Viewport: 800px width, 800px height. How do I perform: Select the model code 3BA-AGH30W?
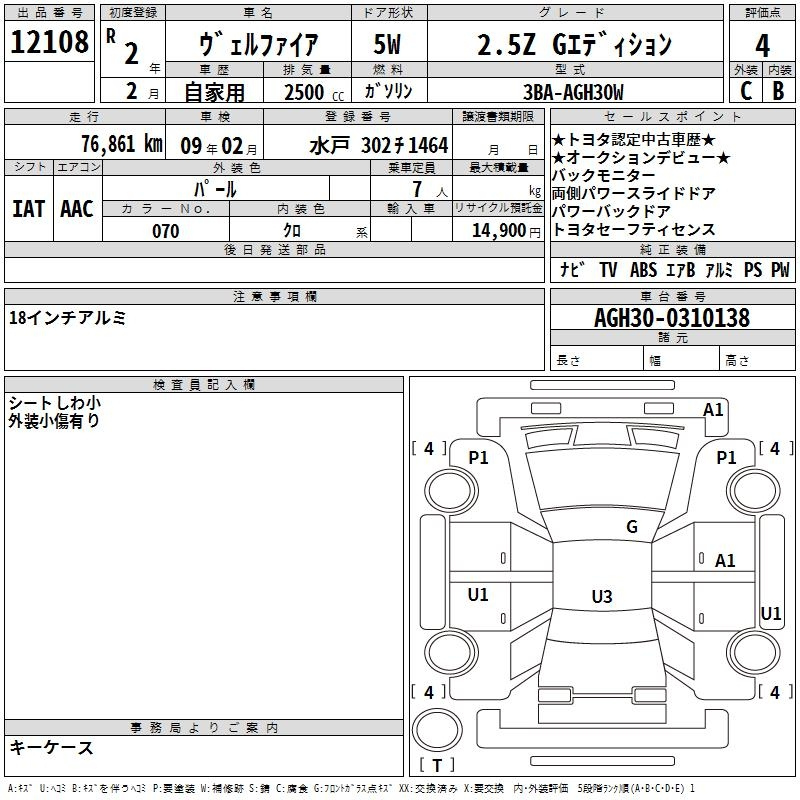click(x=573, y=92)
